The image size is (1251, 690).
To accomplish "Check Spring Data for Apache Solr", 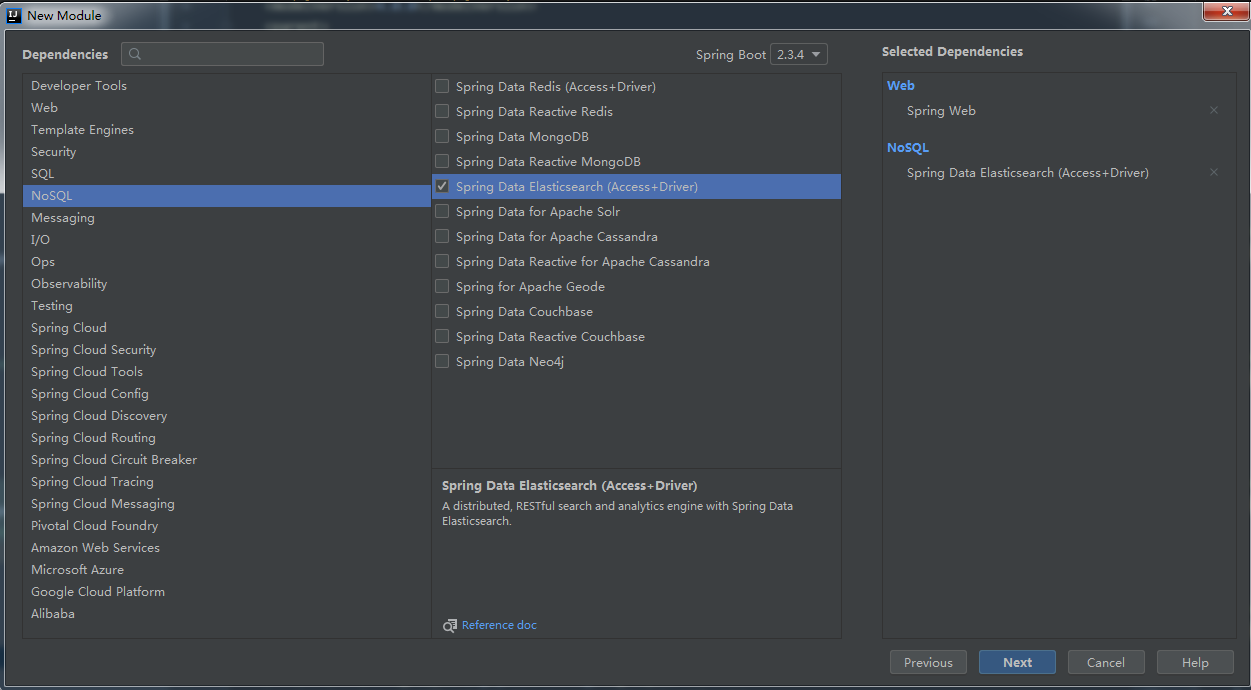I will tap(442, 212).
